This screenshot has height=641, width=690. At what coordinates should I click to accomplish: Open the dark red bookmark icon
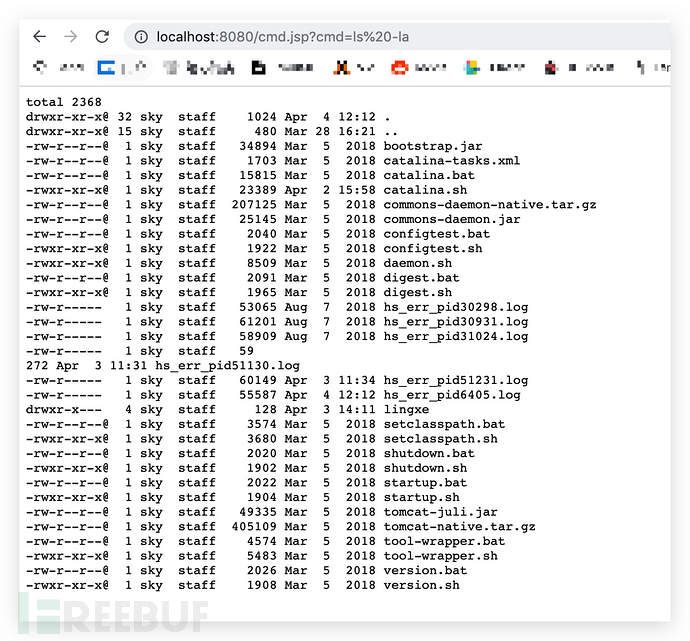tap(550, 68)
